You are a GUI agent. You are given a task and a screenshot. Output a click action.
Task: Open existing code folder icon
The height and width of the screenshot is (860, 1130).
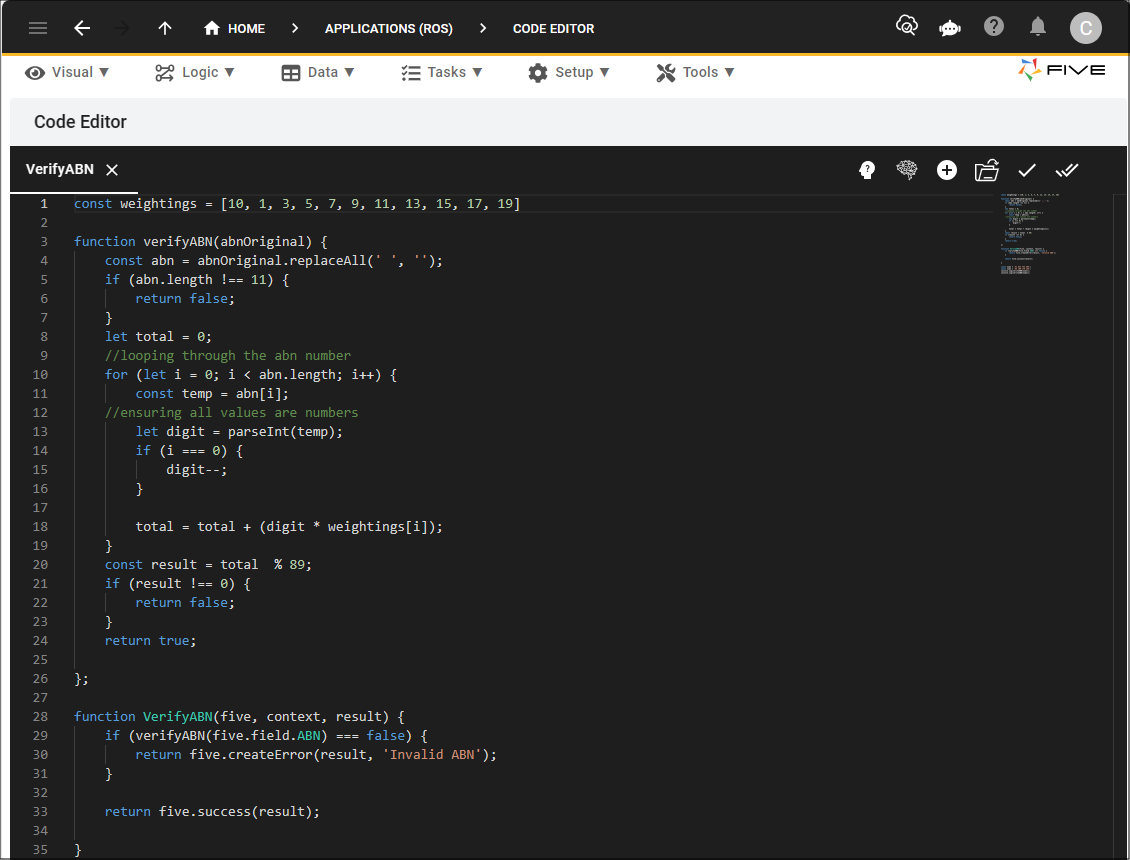[987, 170]
